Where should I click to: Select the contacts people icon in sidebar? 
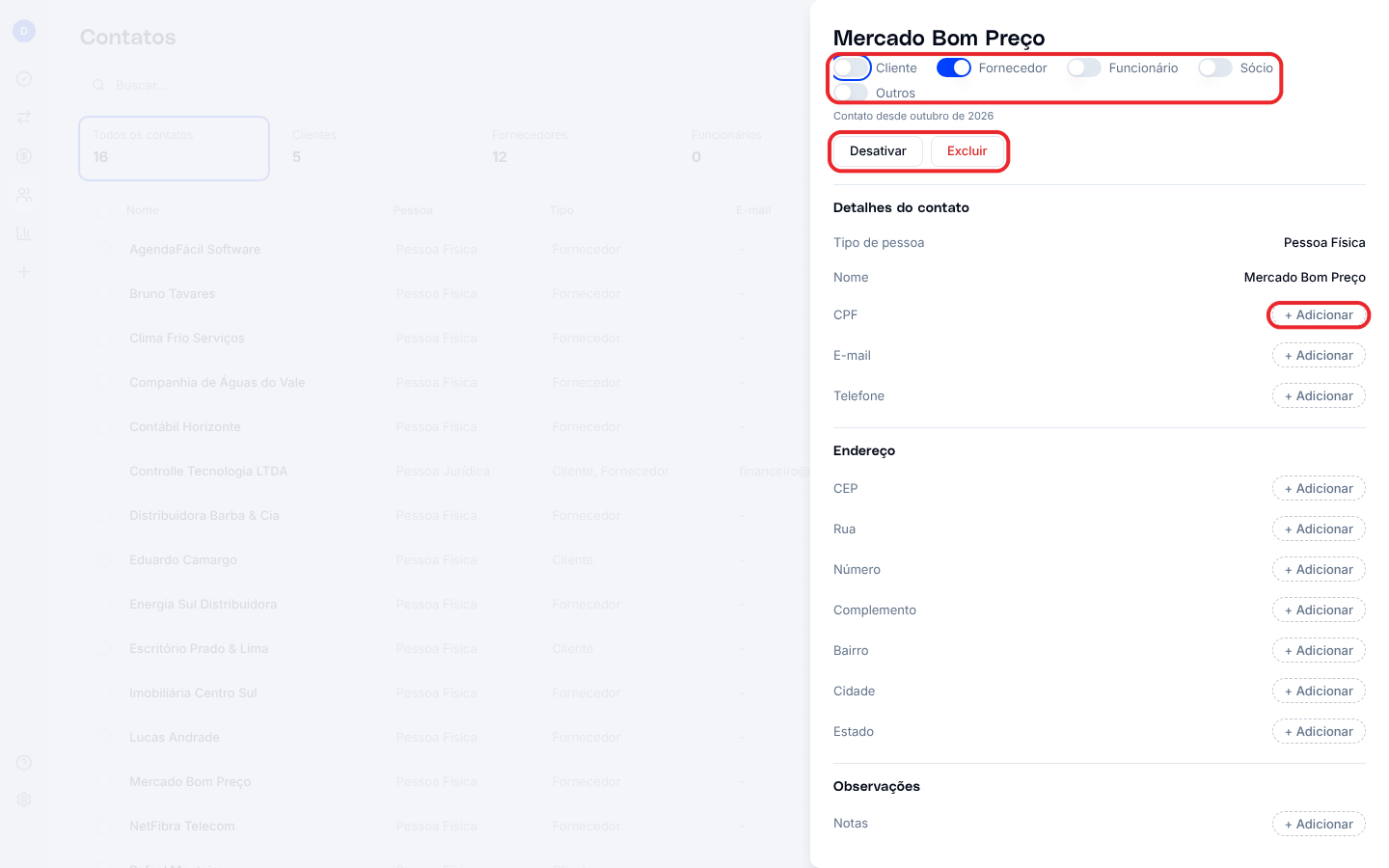[x=24, y=195]
